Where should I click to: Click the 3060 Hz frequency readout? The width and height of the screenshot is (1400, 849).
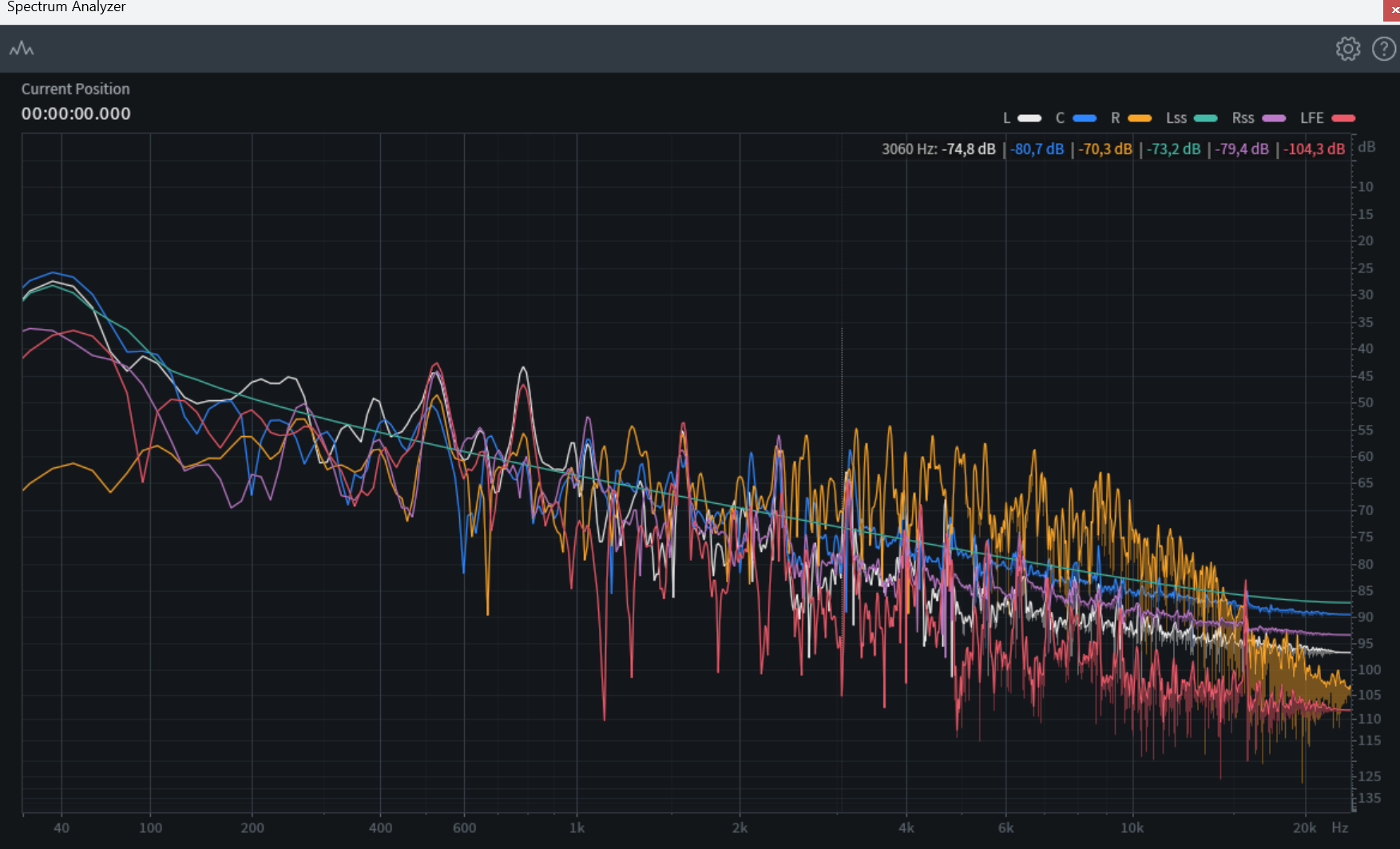pos(909,149)
